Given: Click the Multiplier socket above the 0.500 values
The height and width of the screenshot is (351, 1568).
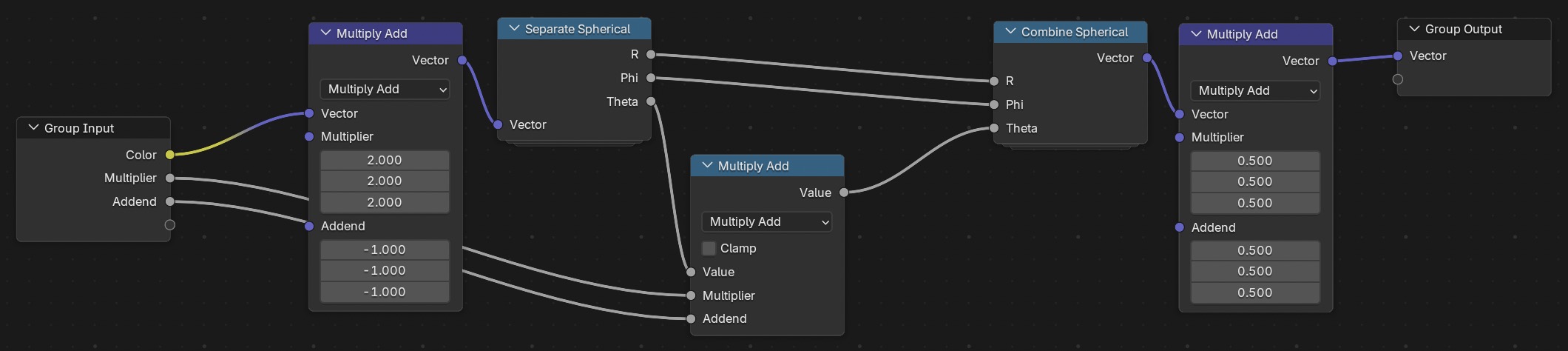Looking at the screenshot, I should [x=1180, y=137].
